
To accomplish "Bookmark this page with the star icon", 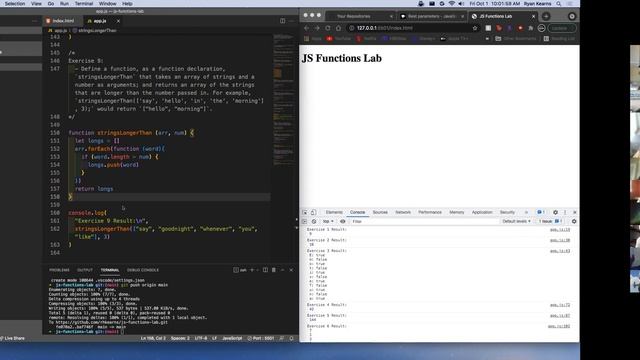I will [475, 28].
